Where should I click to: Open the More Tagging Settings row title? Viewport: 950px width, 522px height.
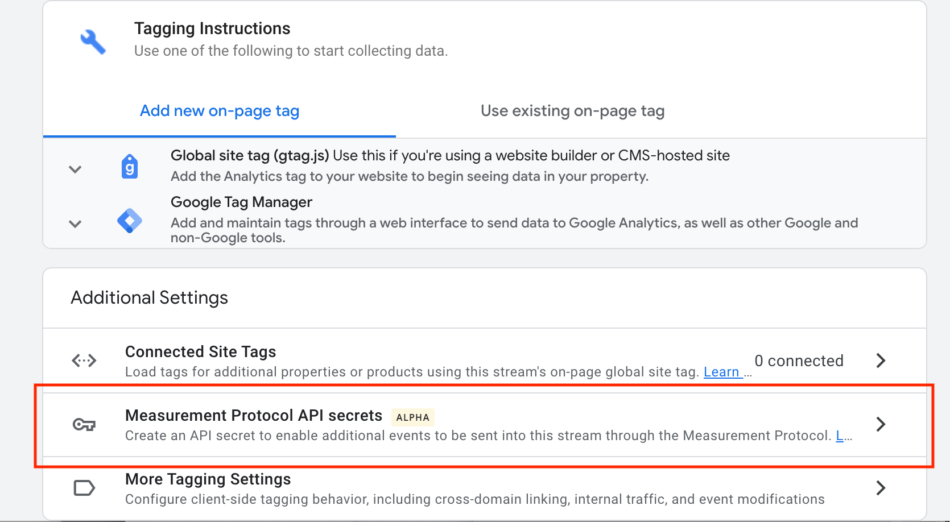coord(208,479)
